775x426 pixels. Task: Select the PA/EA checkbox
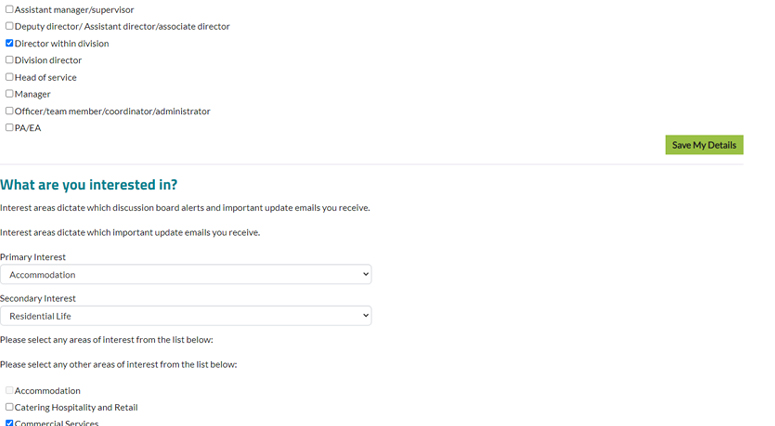point(9,128)
